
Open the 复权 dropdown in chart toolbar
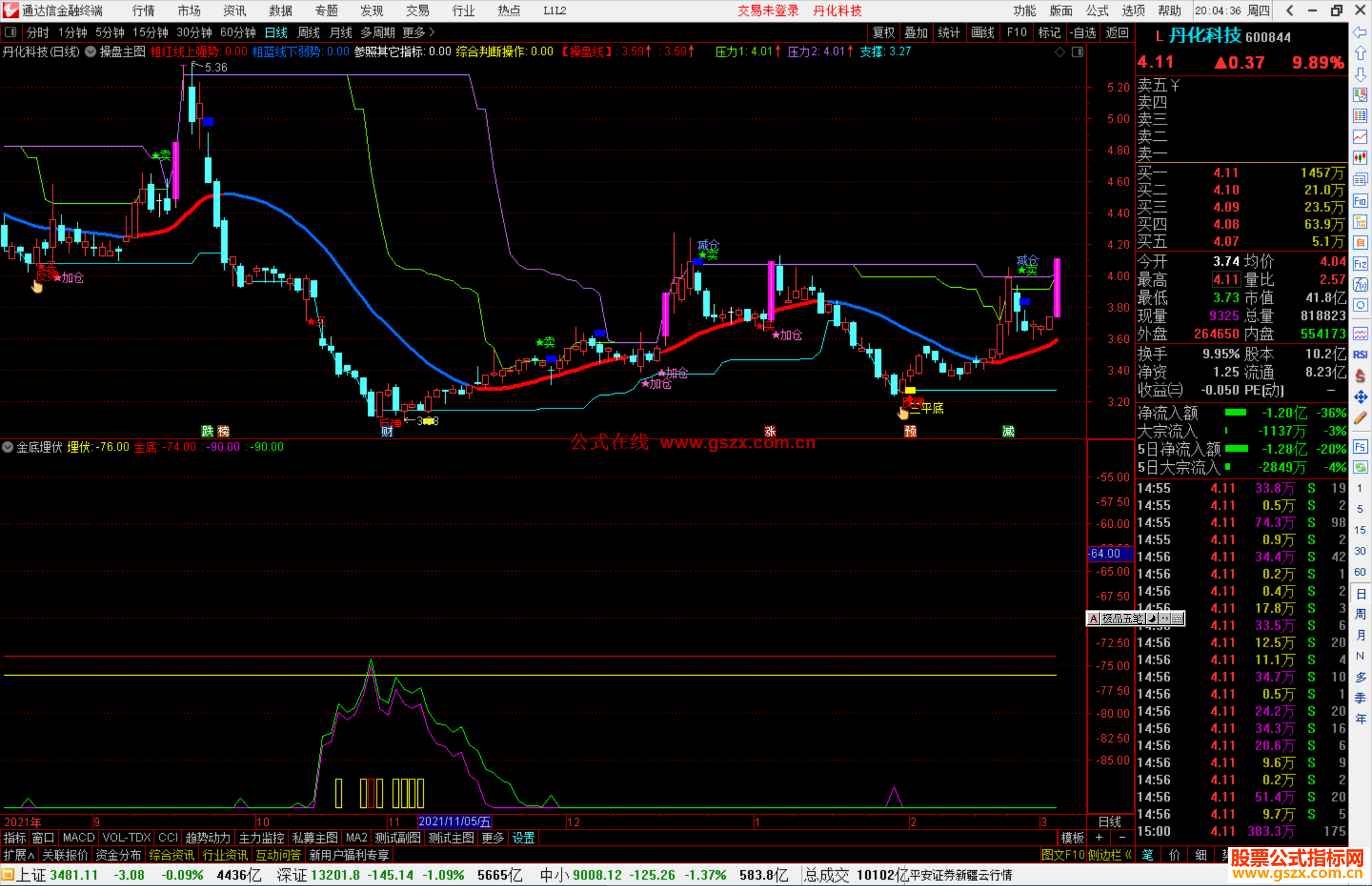pyautogui.click(x=884, y=32)
